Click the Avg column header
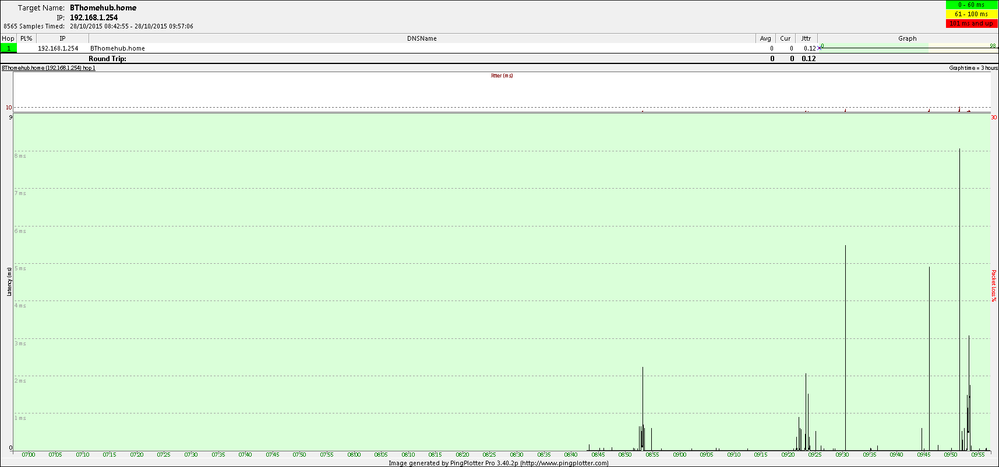999x467 pixels. 766,38
